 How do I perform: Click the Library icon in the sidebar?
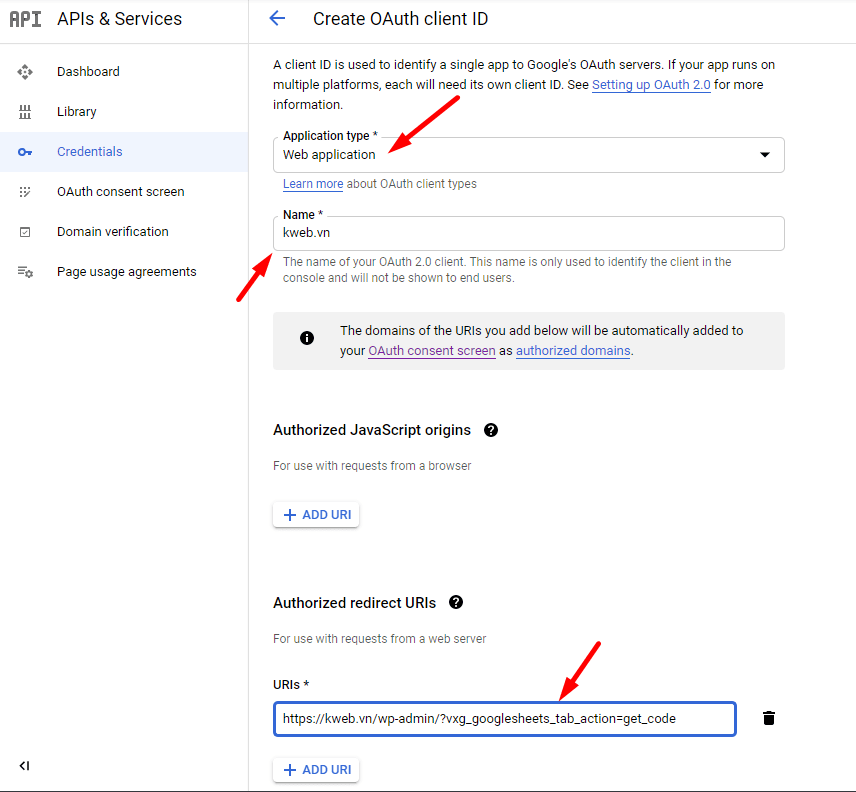25,112
